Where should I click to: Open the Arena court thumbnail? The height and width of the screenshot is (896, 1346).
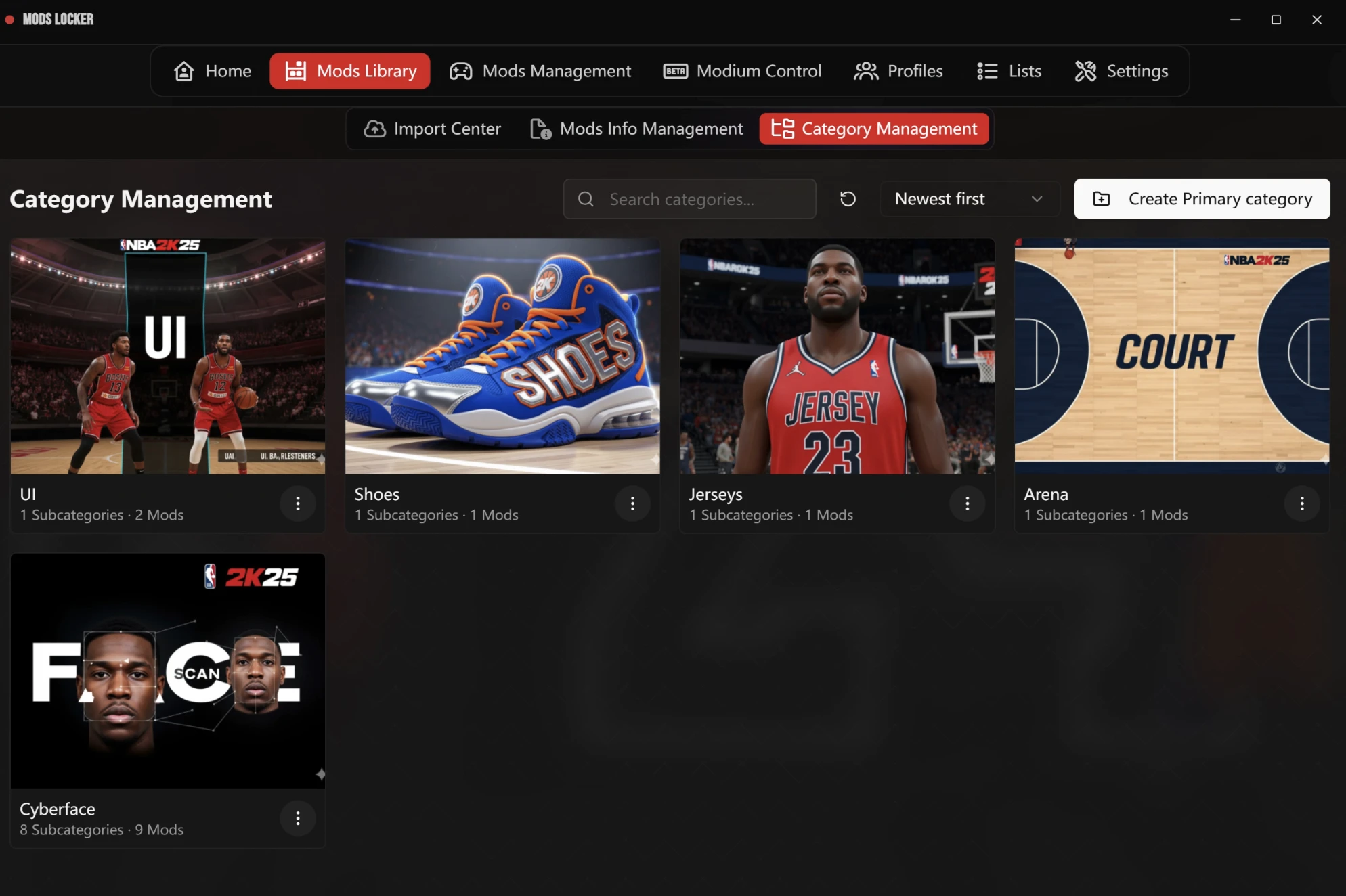click(x=1172, y=356)
